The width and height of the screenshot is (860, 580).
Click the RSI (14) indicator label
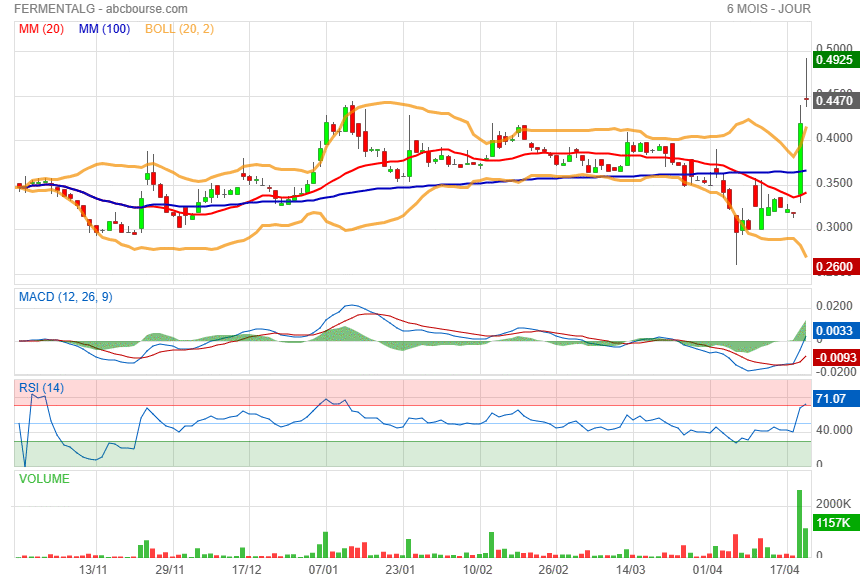pyautogui.click(x=42, y=388)
